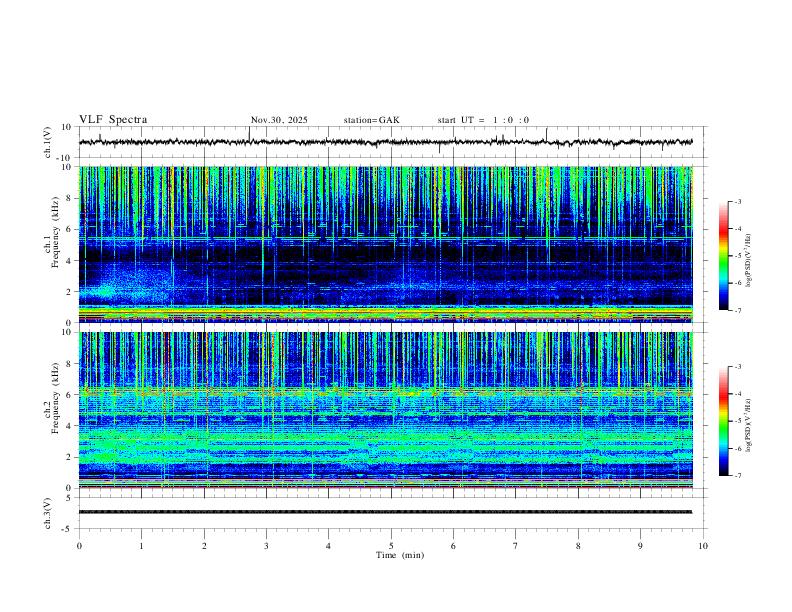
Task: Click the "VLF Spectra" plot title
Action: [113, 120]
